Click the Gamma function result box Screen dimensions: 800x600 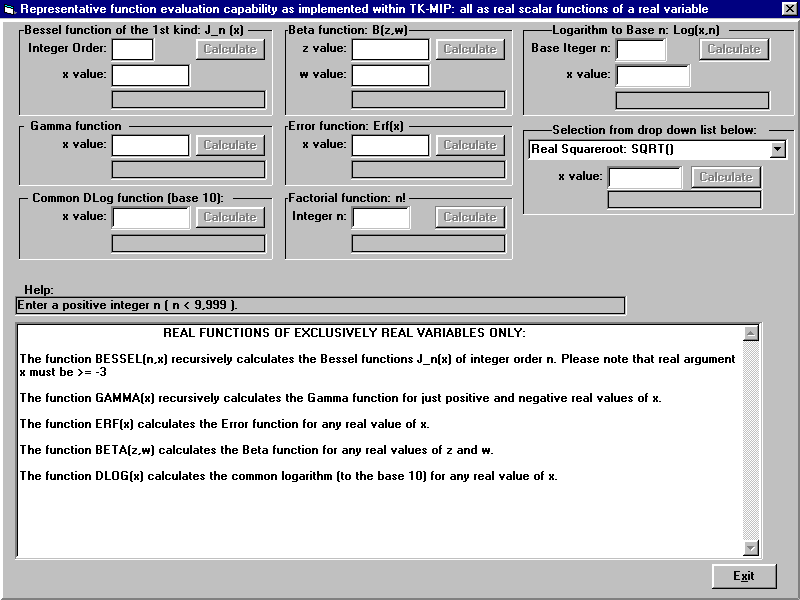tap(188, 170)
